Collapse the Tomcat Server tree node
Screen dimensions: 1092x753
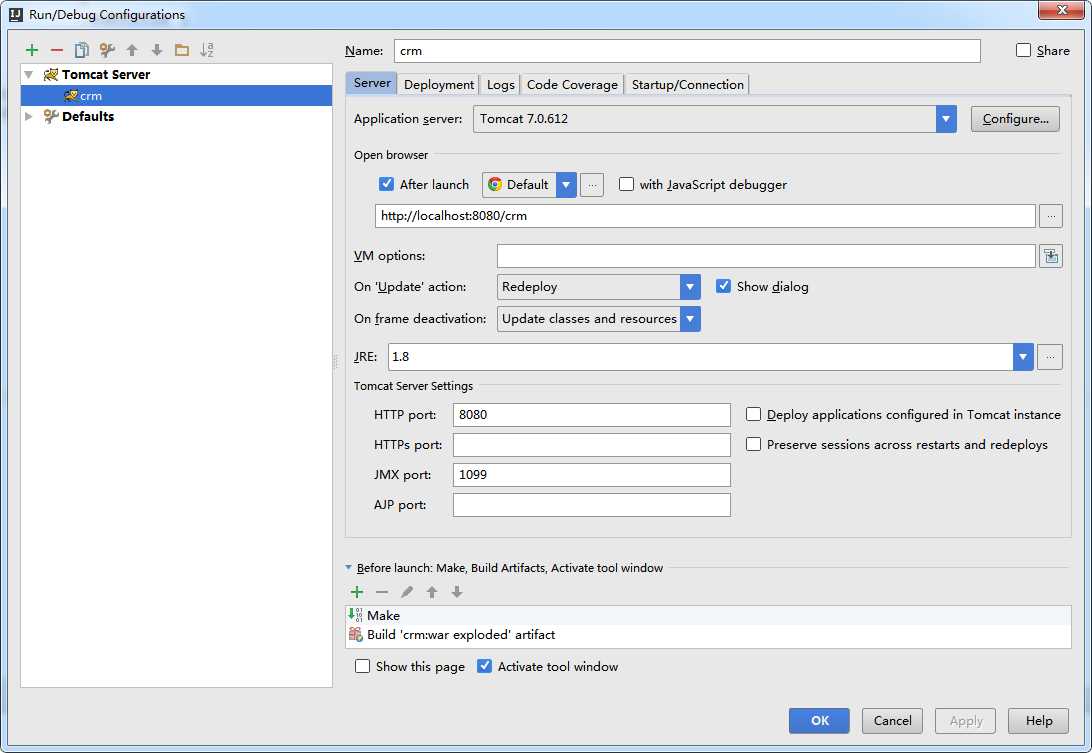(x=29, y=75)
